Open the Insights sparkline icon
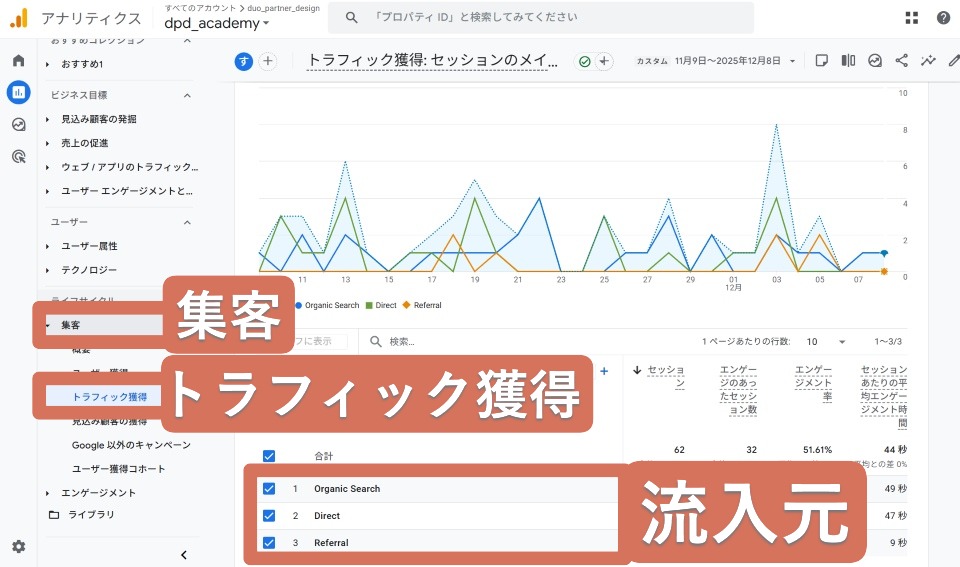This screenshot has height=567, width=960. pyautogui.click(x=928, y=61)
